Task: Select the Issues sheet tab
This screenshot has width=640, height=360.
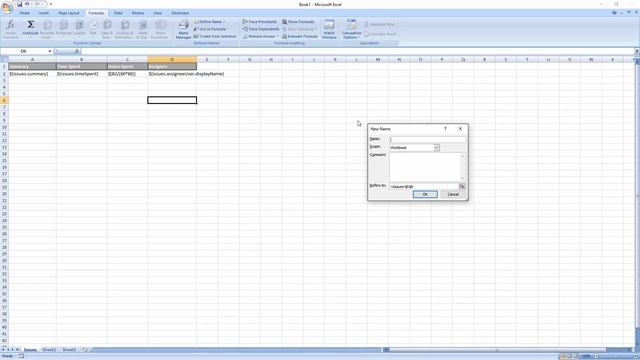Action: (x=30, y=350)
